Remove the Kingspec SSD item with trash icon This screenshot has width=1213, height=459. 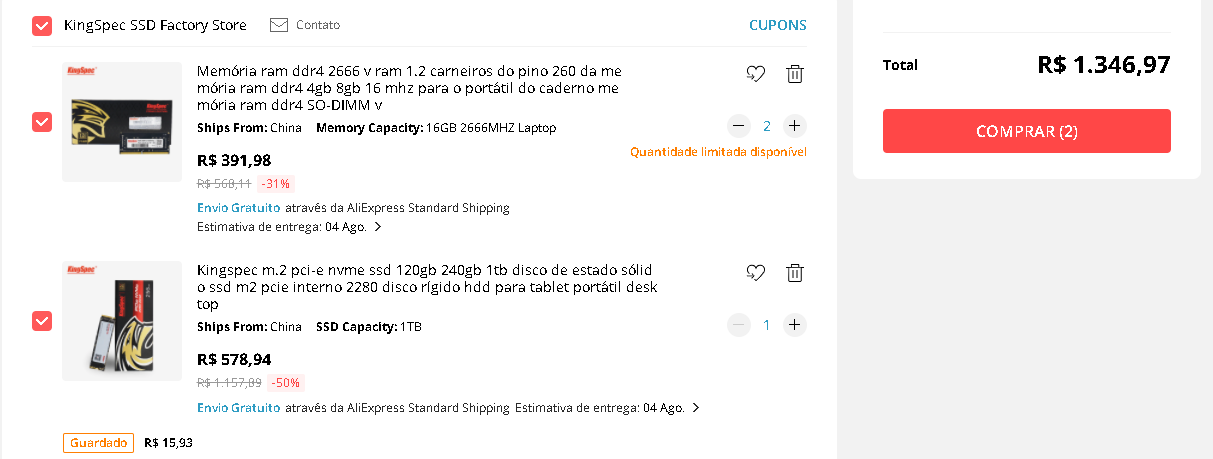click(794, 272)
